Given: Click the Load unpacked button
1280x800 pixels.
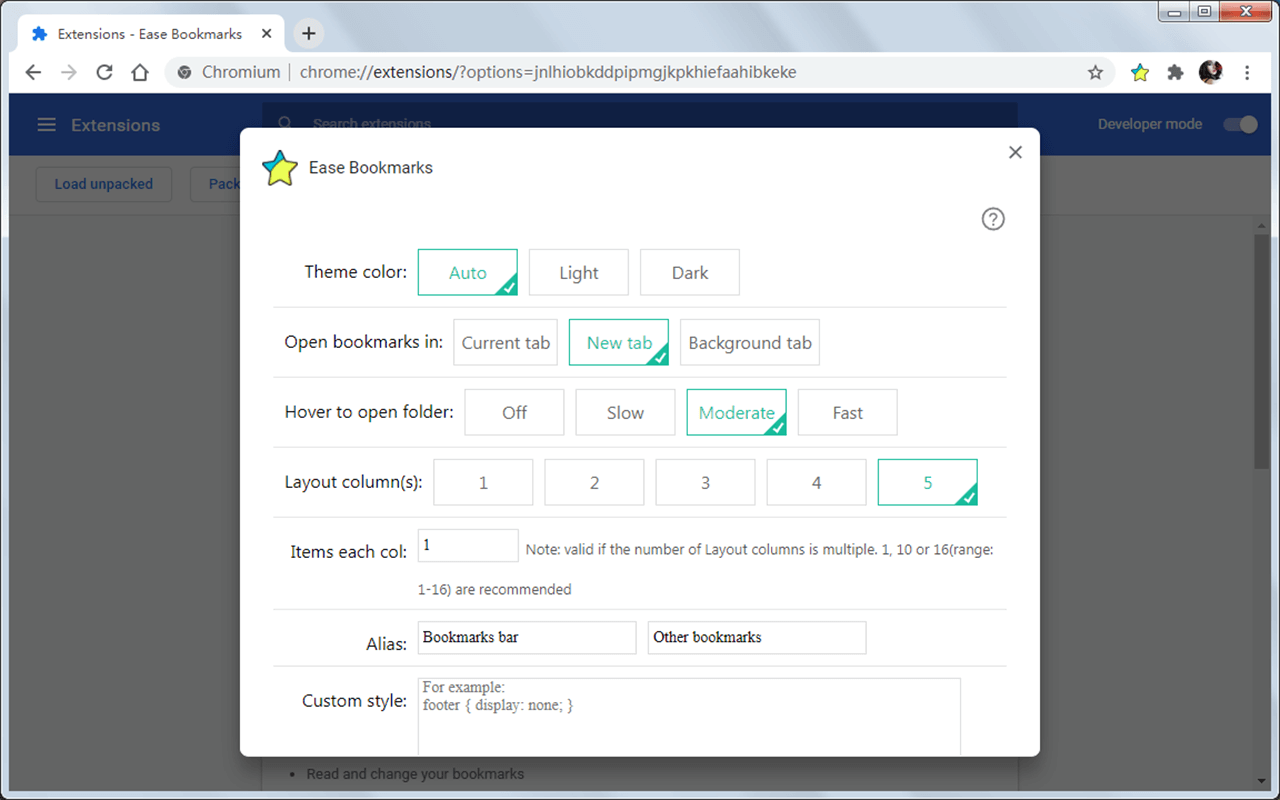Looking at the screenshot, I should point(104,184).
